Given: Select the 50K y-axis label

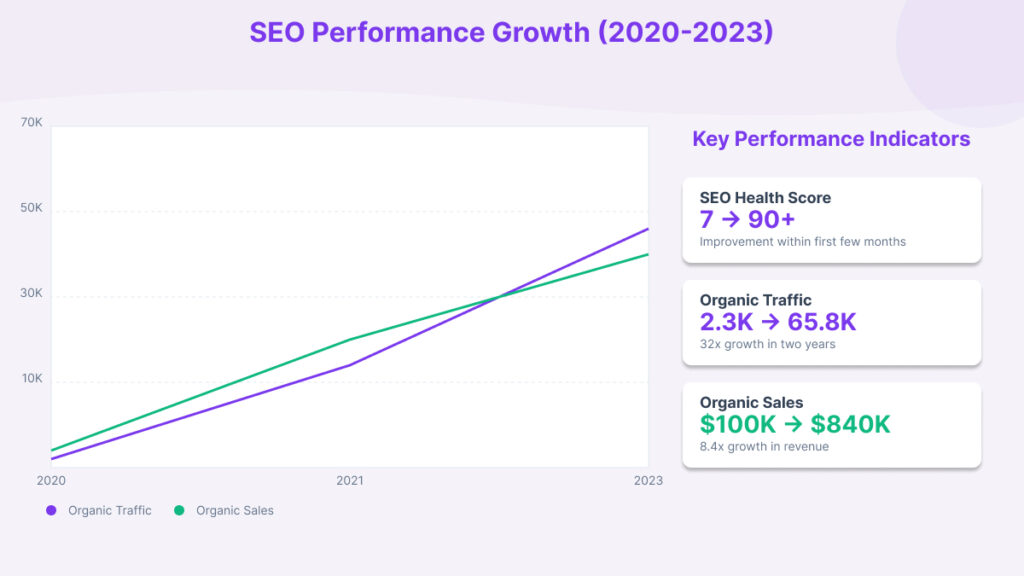Looking at the screenshot, I should pyautogui.click(x=32, y=208).
